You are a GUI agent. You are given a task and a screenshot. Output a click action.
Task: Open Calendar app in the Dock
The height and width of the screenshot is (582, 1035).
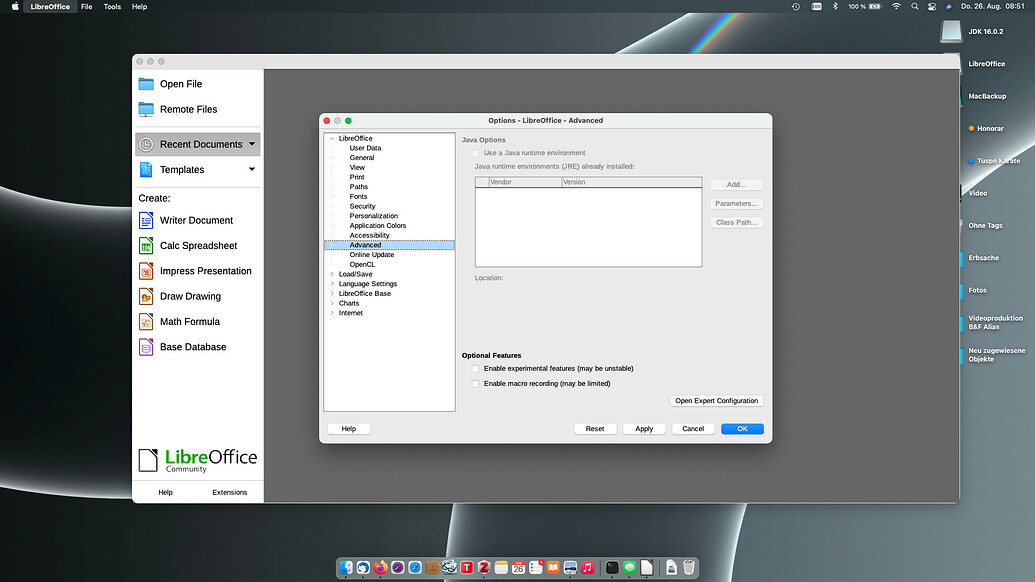518,567
